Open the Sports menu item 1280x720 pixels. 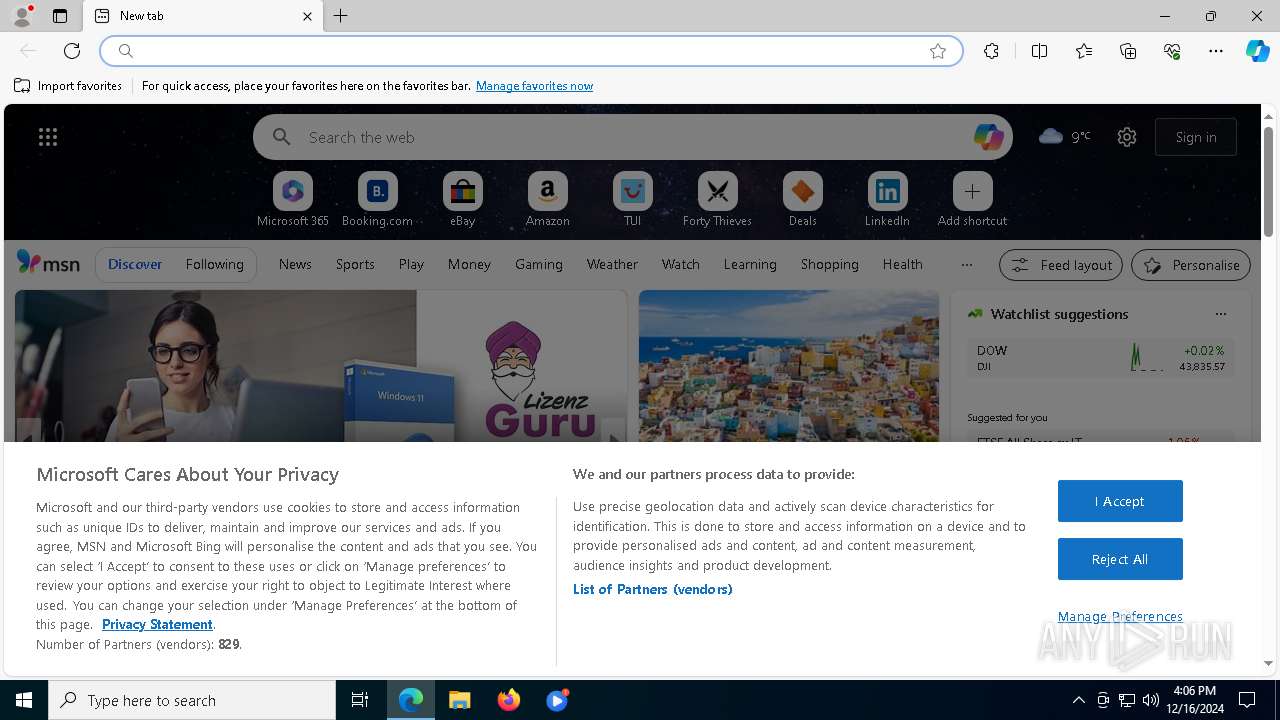pos(355,264)
